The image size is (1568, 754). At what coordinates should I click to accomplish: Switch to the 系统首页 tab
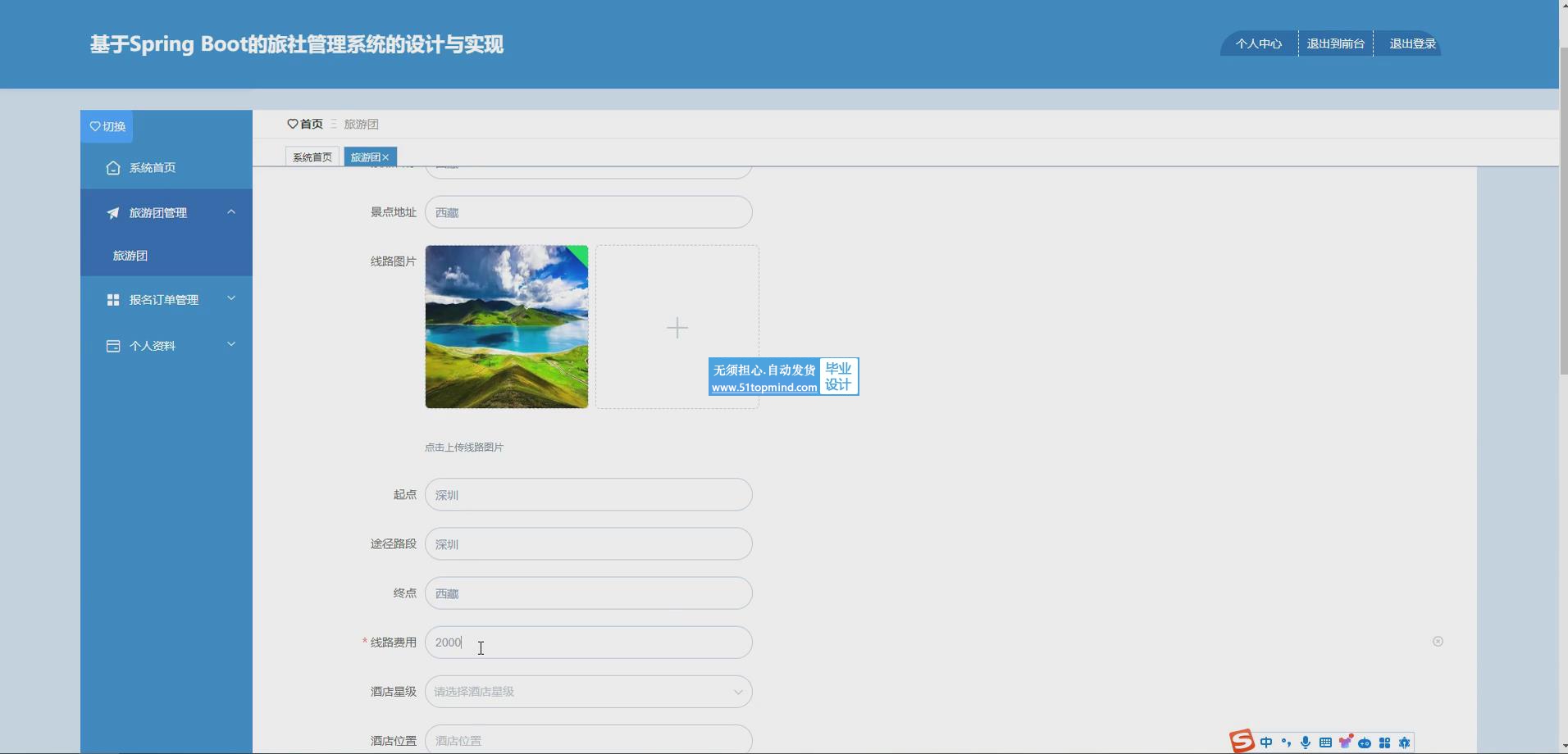pyautogui.click(x=312, y=157)
